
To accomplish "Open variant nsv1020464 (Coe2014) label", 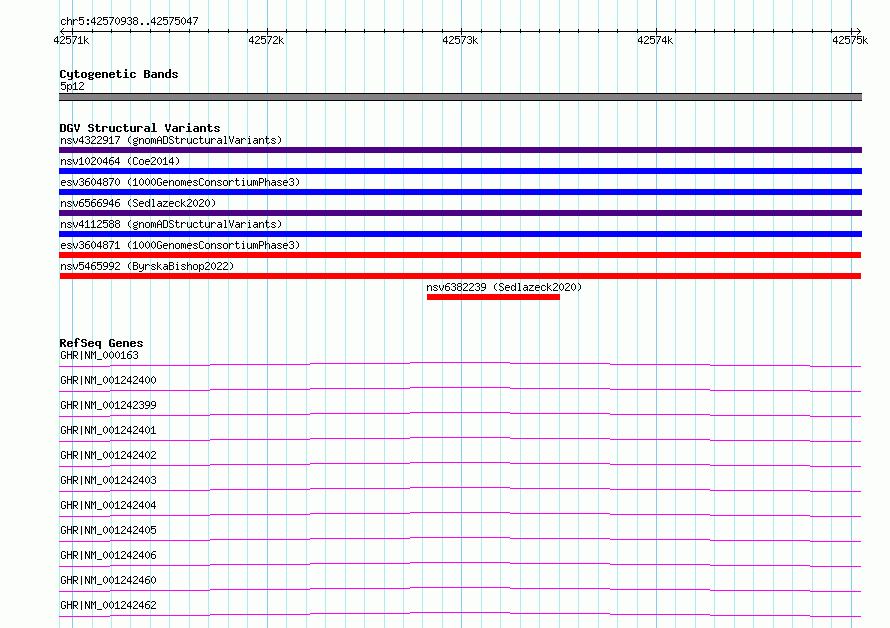I will coord(120,161).
